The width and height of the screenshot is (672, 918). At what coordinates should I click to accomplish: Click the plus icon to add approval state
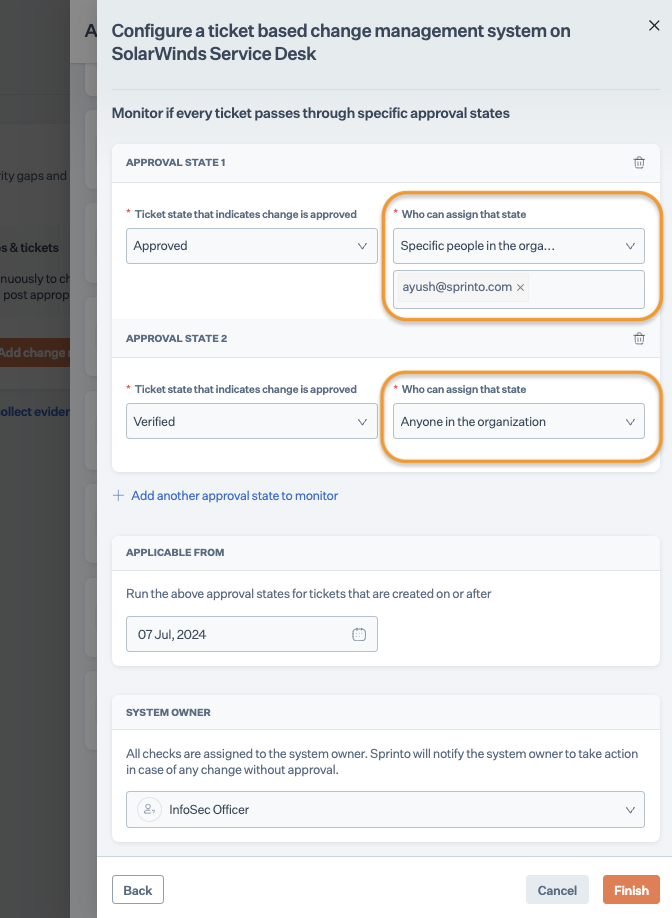(118, 496)
